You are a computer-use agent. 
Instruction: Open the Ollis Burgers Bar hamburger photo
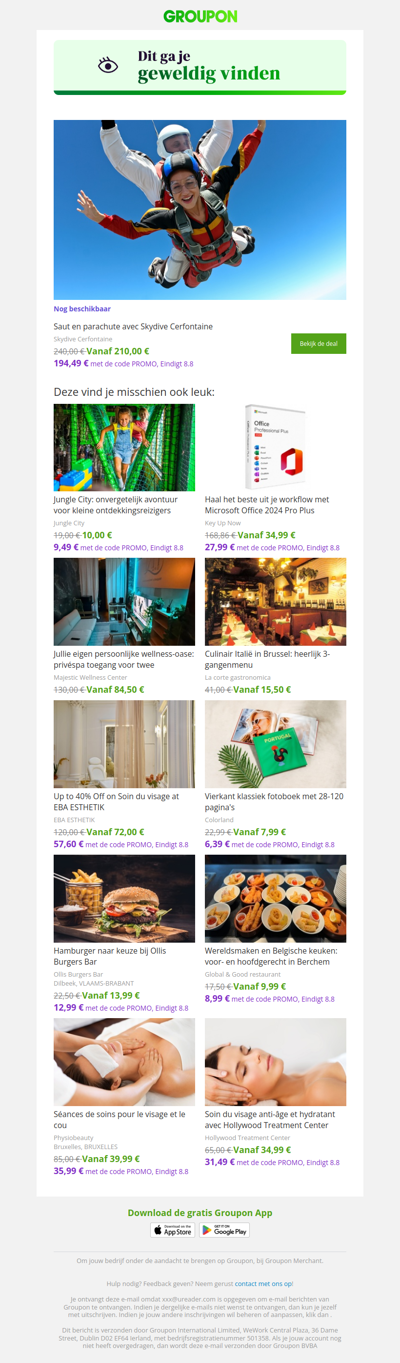(124, 898)
